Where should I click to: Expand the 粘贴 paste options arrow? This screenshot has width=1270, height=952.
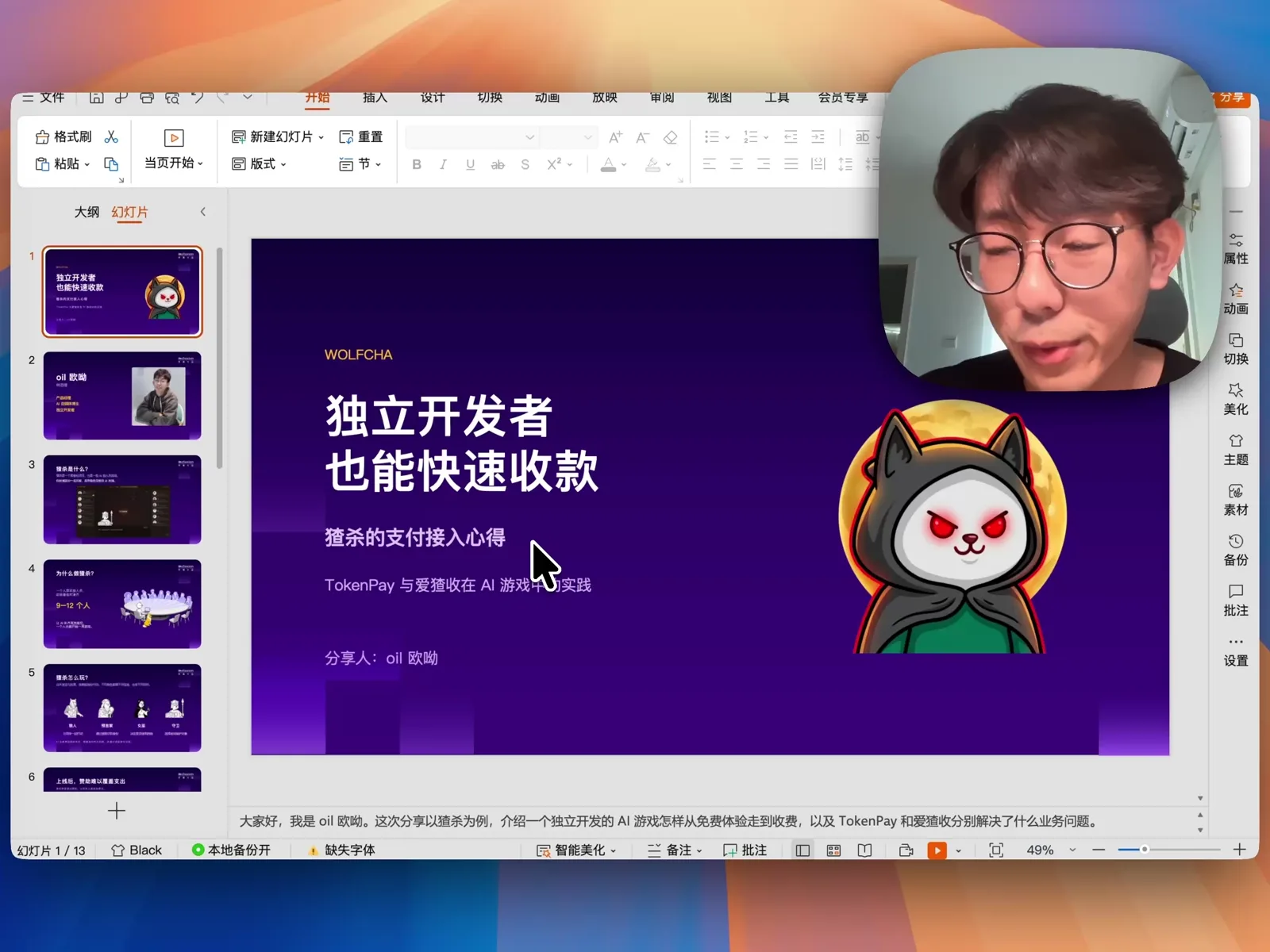(x=87, y=164)
